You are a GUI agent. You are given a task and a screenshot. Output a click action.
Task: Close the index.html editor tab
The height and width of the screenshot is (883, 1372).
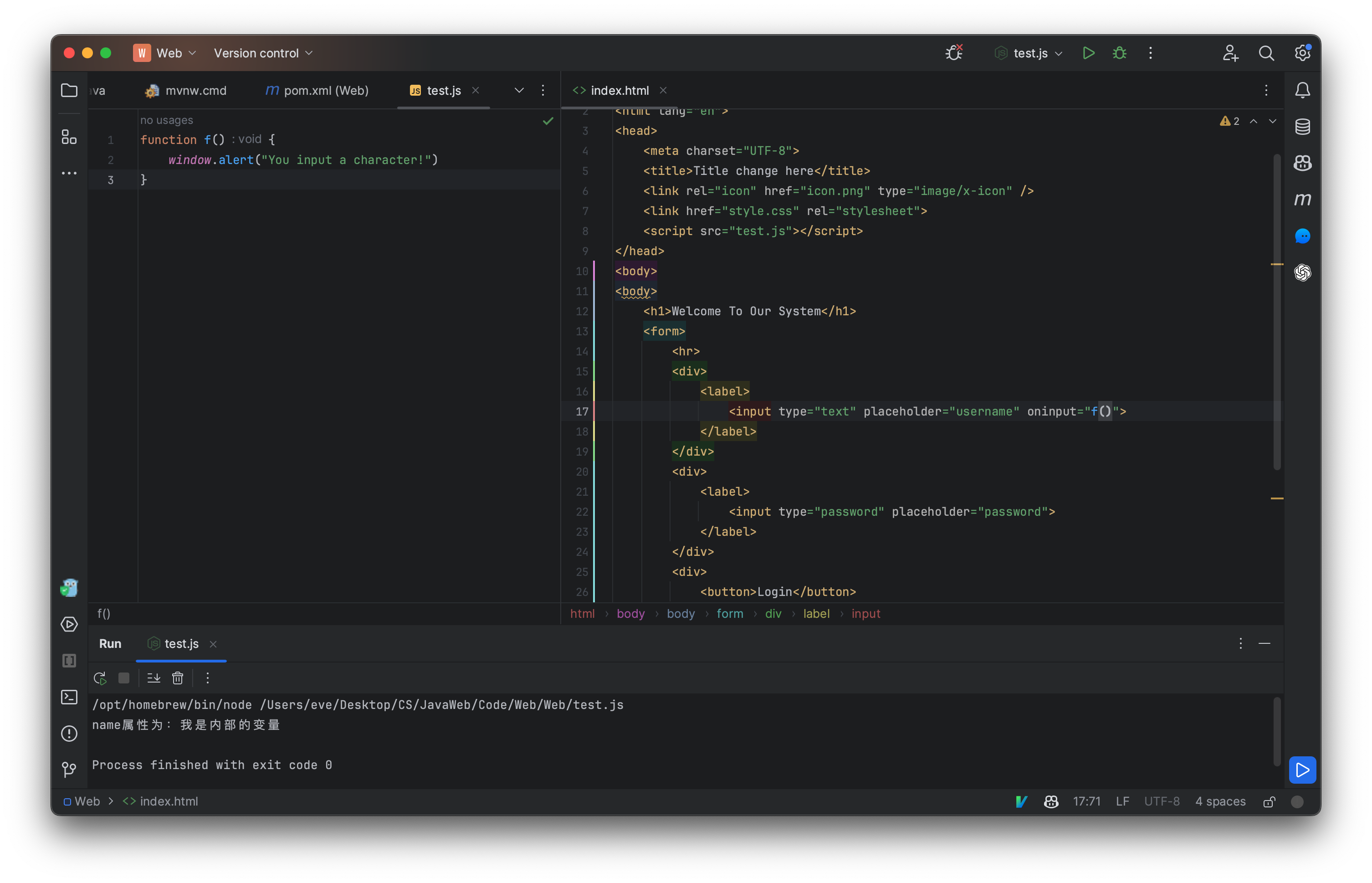click(662, 91)
